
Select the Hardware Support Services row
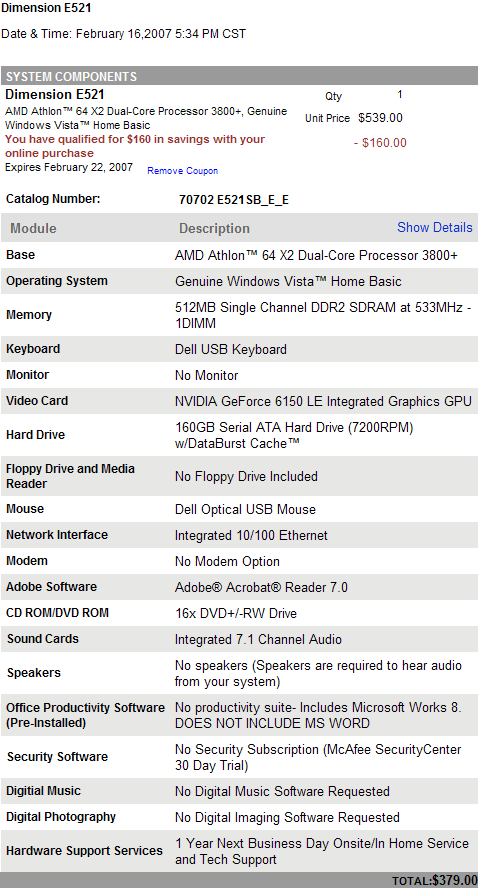(239, 851)
